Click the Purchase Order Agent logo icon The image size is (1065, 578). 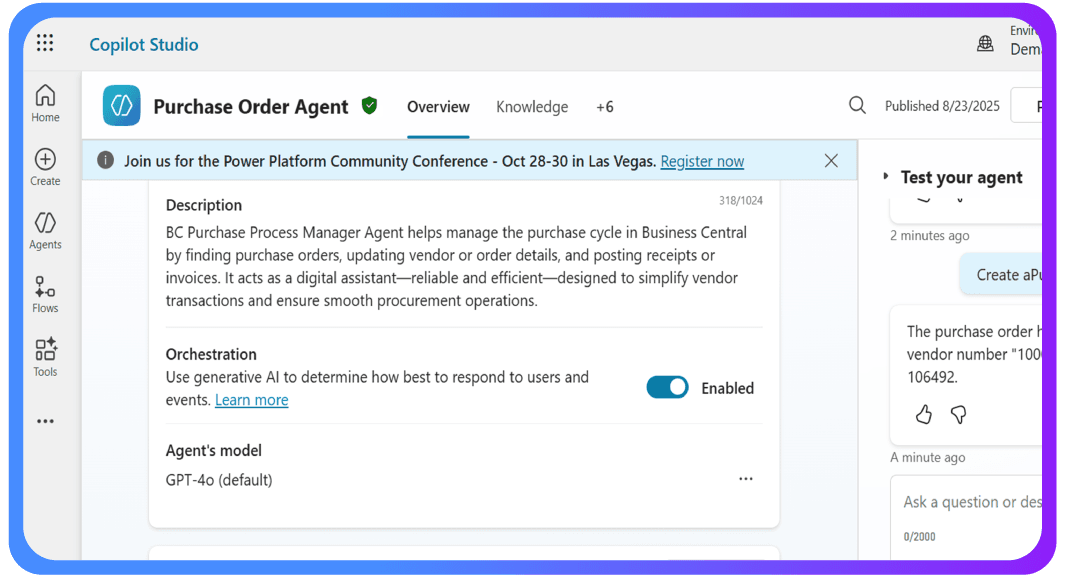click(122, 105)
